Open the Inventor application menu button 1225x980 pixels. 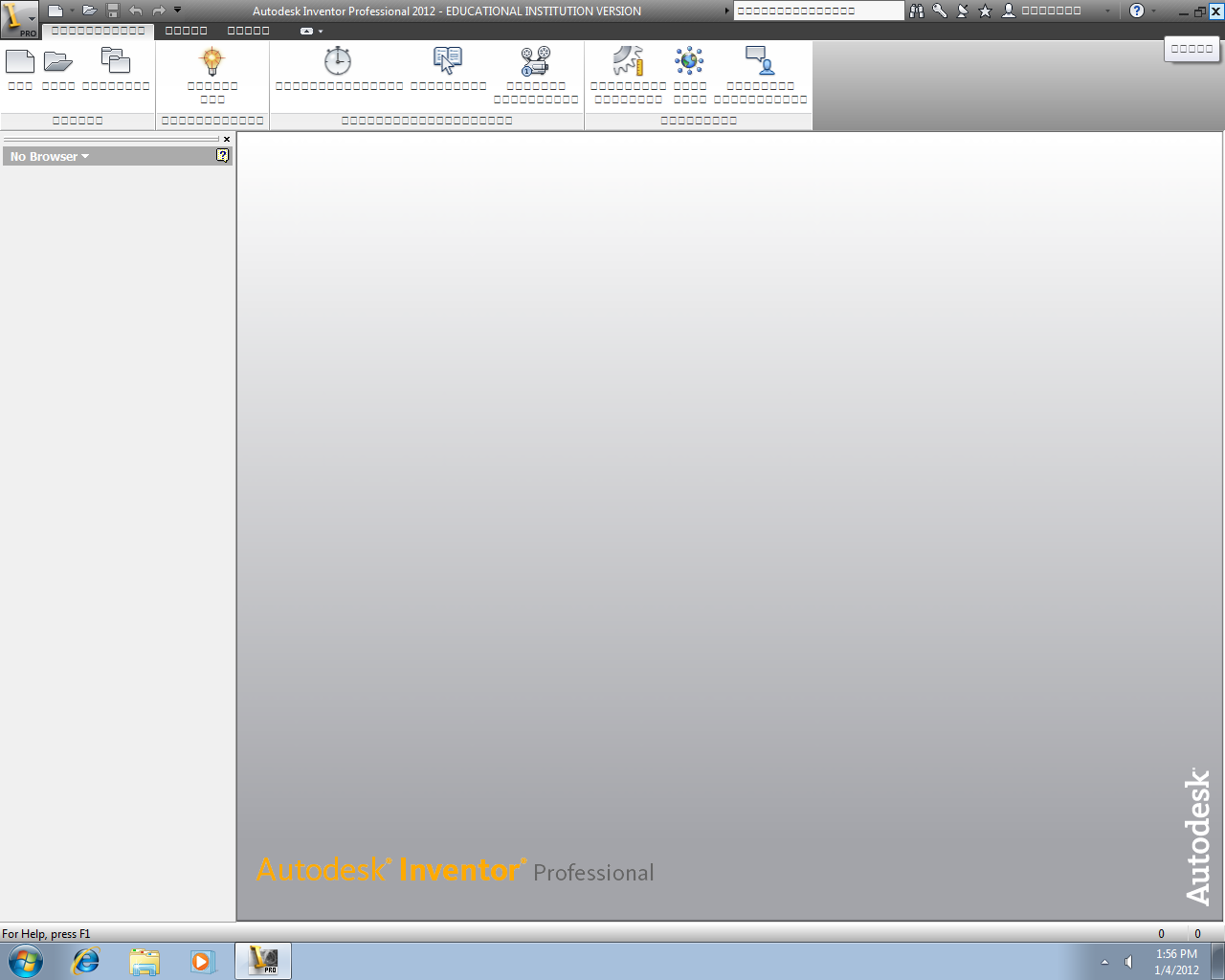click(19, 19)
